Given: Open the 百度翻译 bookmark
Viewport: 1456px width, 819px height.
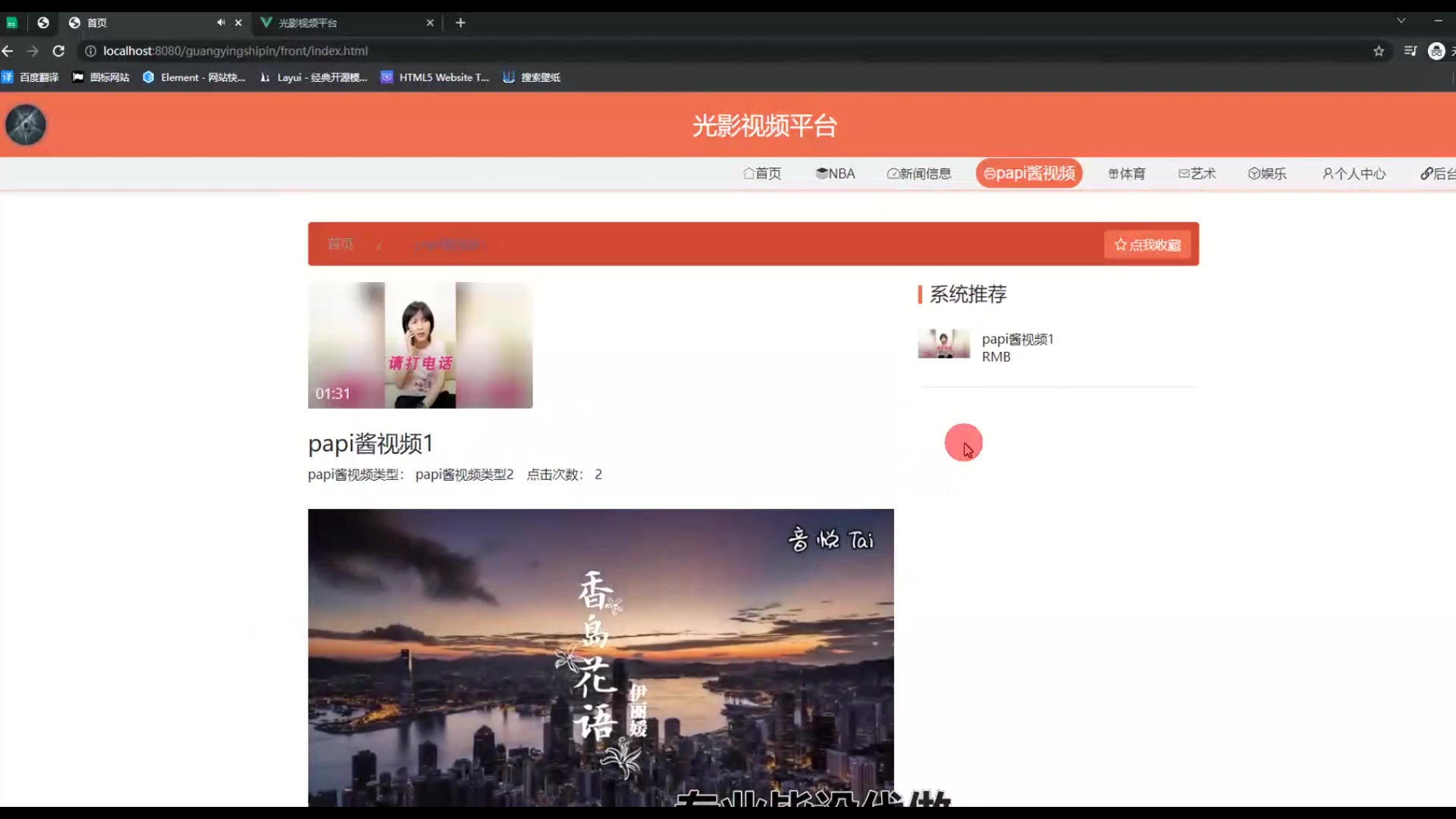Looking at the screenshot, I should pyautogui.click(x=30, y=77).
